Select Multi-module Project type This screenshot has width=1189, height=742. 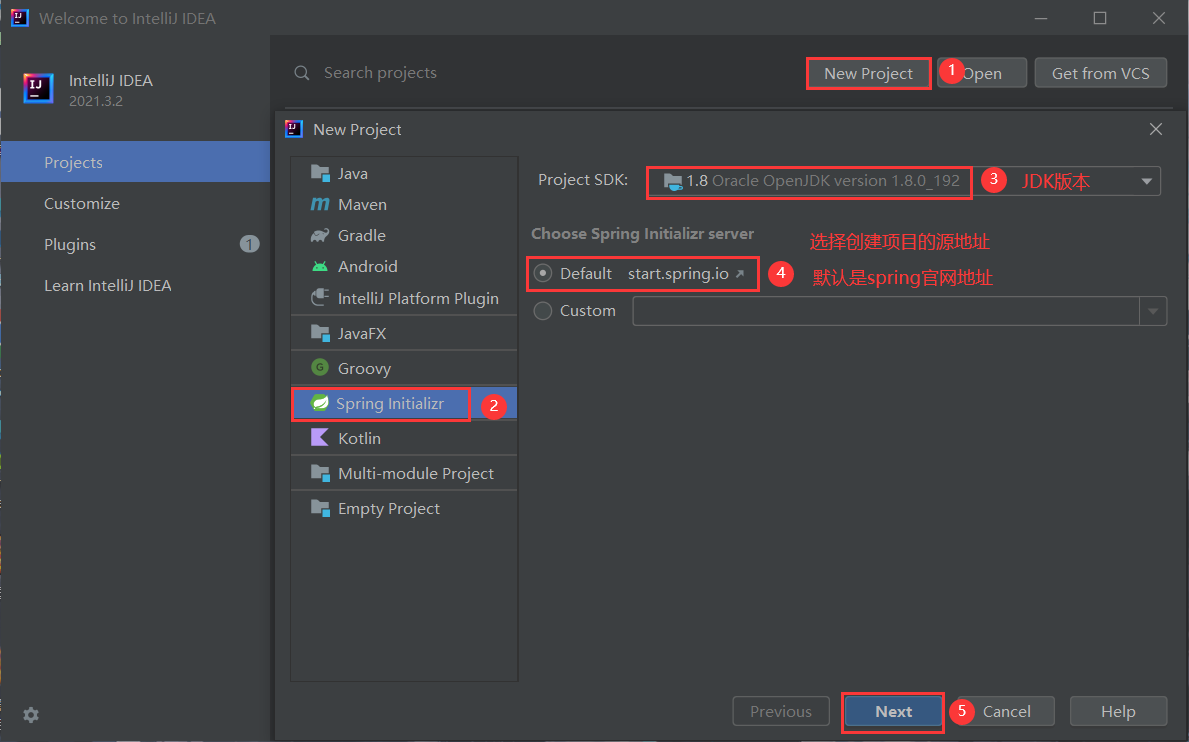(x=404, y=473)
